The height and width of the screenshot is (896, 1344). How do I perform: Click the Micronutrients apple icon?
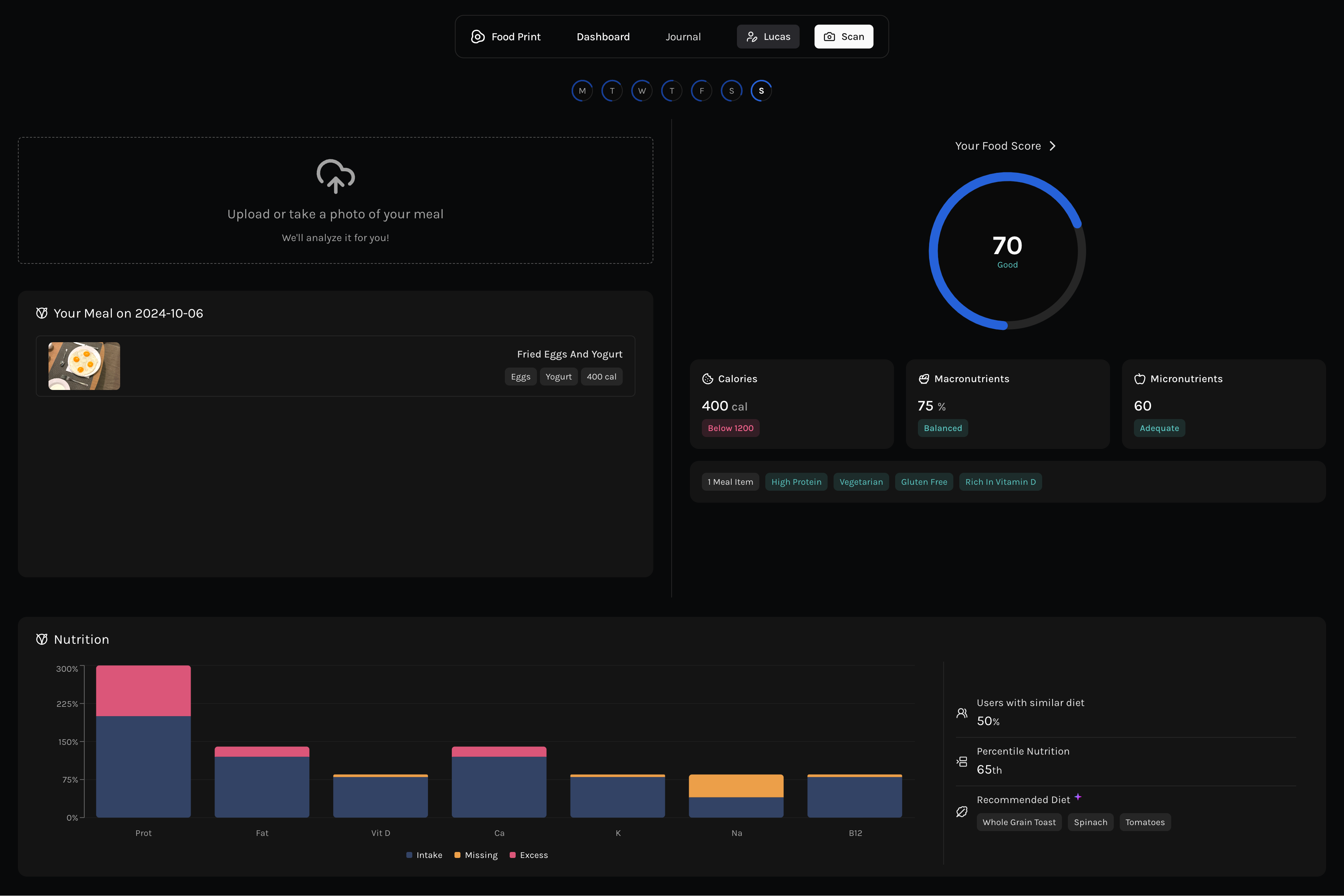1140,379
